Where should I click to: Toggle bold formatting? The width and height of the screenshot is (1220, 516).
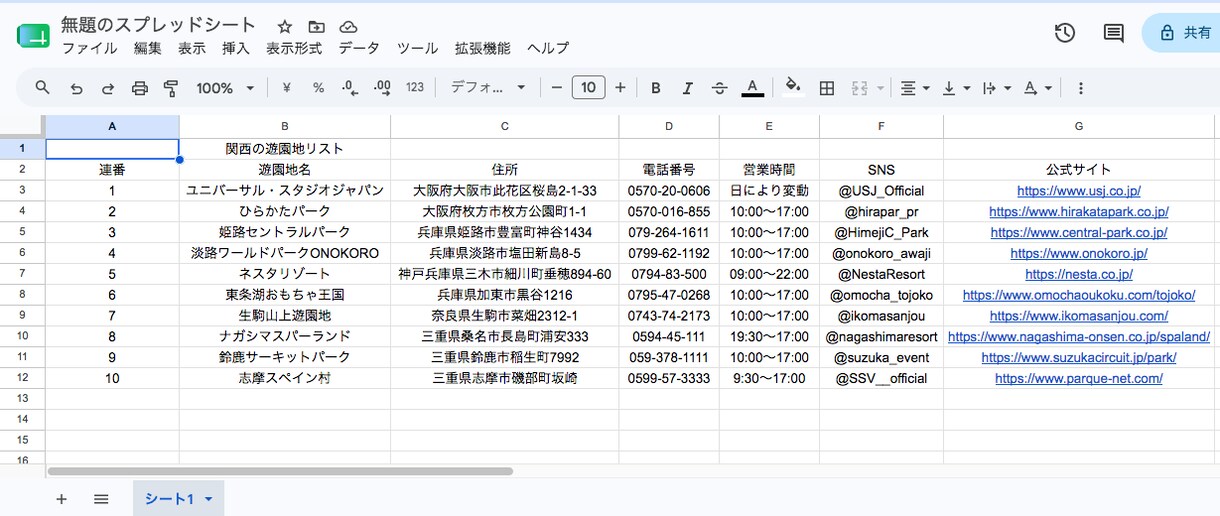[656, 88]
